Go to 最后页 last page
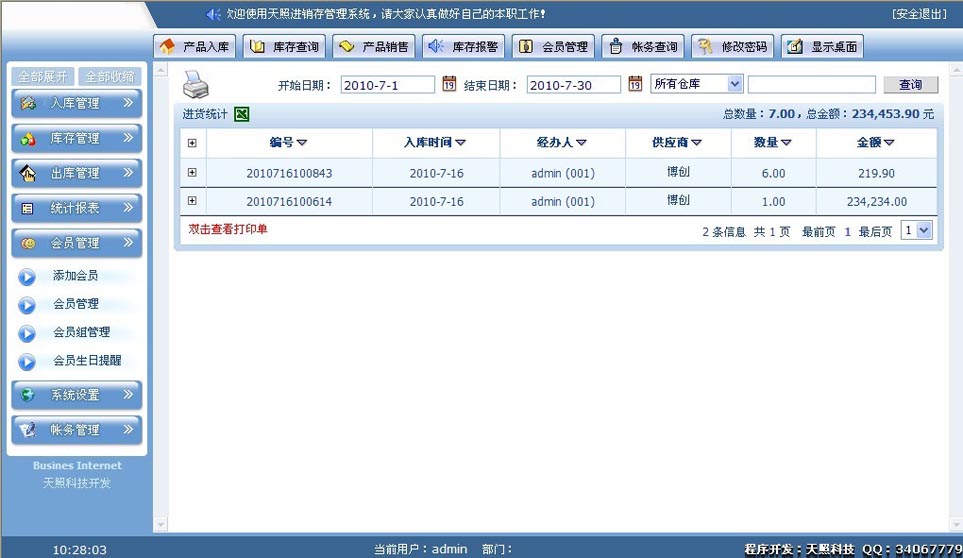 click(875, 231)
